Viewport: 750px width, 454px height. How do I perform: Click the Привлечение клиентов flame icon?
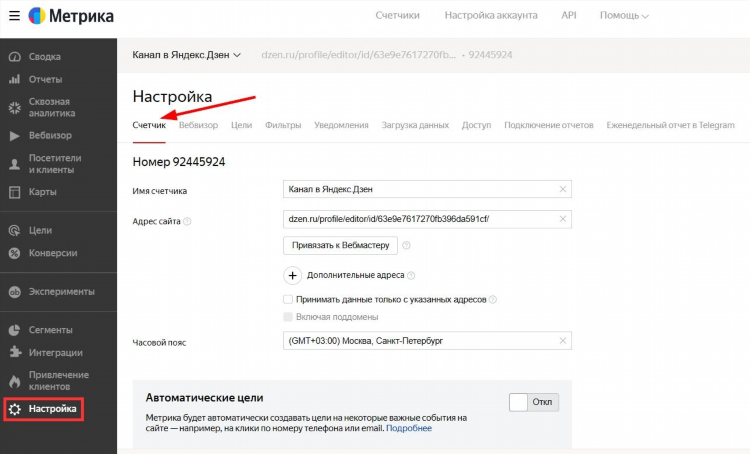15,381
